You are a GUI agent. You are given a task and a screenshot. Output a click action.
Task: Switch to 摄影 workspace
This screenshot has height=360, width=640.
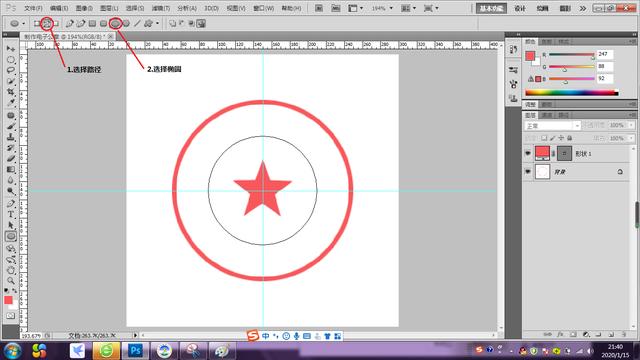tap(565, 8)
